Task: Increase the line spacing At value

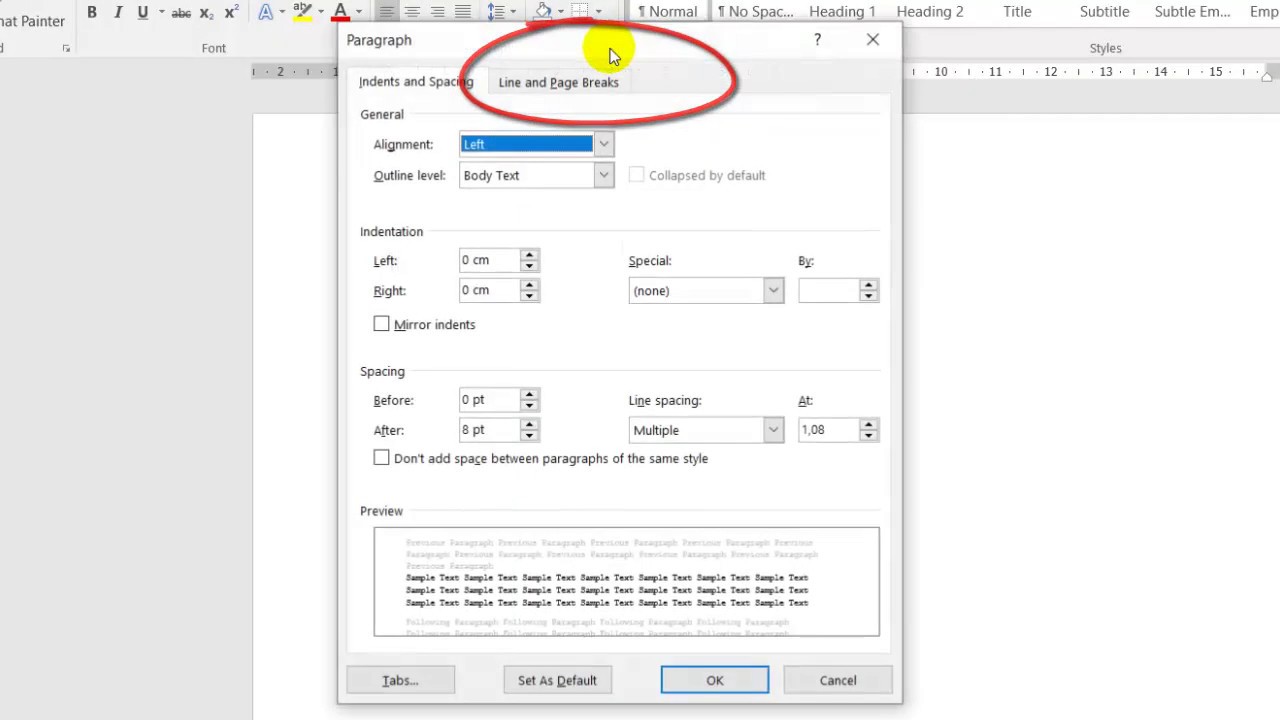Action: (869, 425)
